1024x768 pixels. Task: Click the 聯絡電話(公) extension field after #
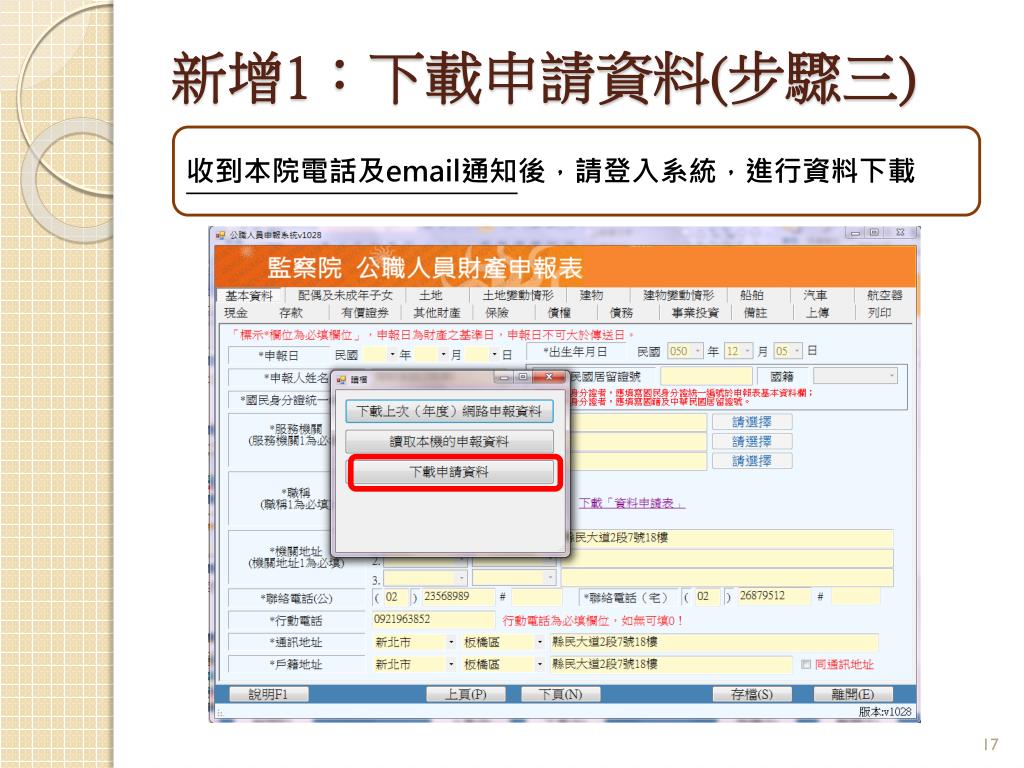click(536, 597)
